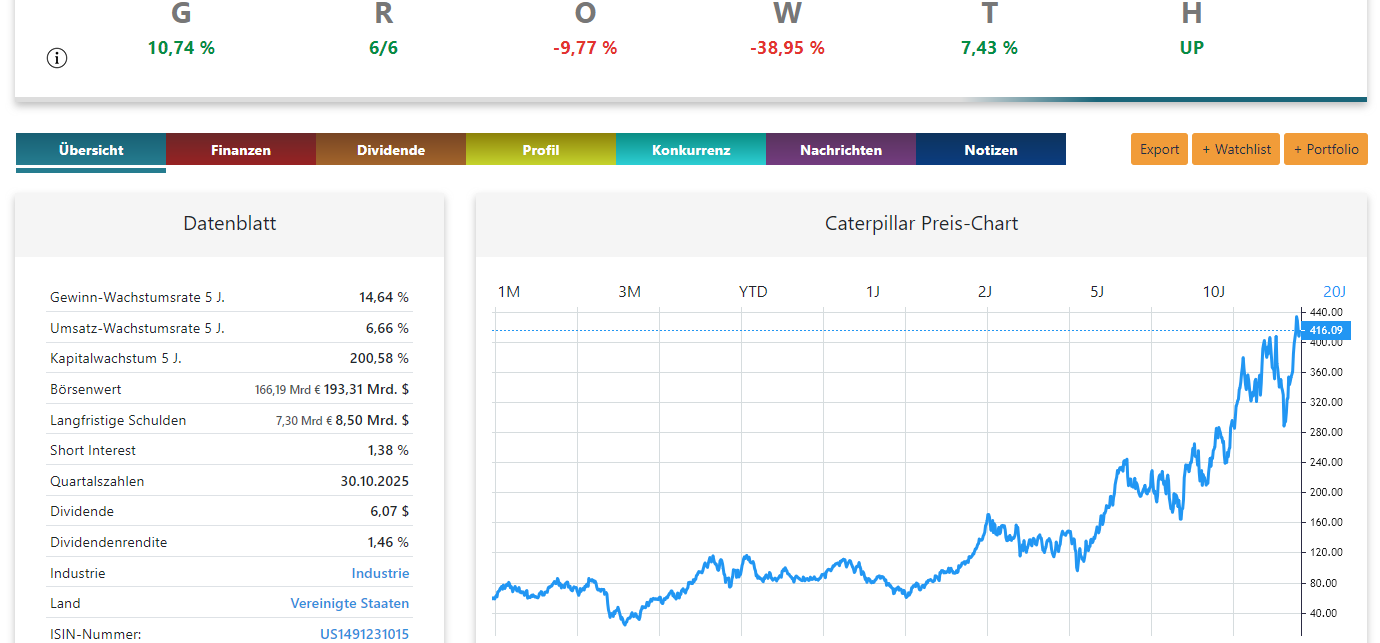Image resolution: width=1380 pixels, height=643 pixels.
Task: Select 5J chart range
Action: click(x=1097, y=292)
